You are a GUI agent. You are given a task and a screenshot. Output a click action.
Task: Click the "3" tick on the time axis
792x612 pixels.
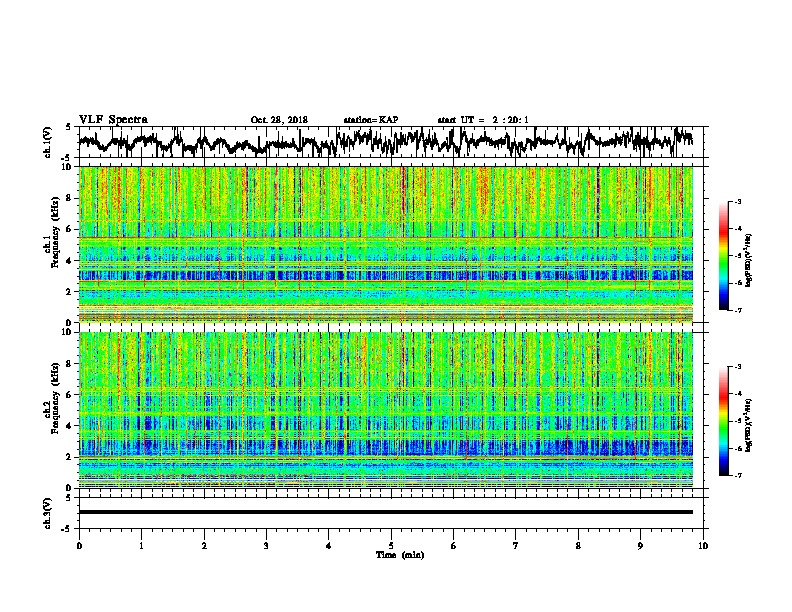266,546
